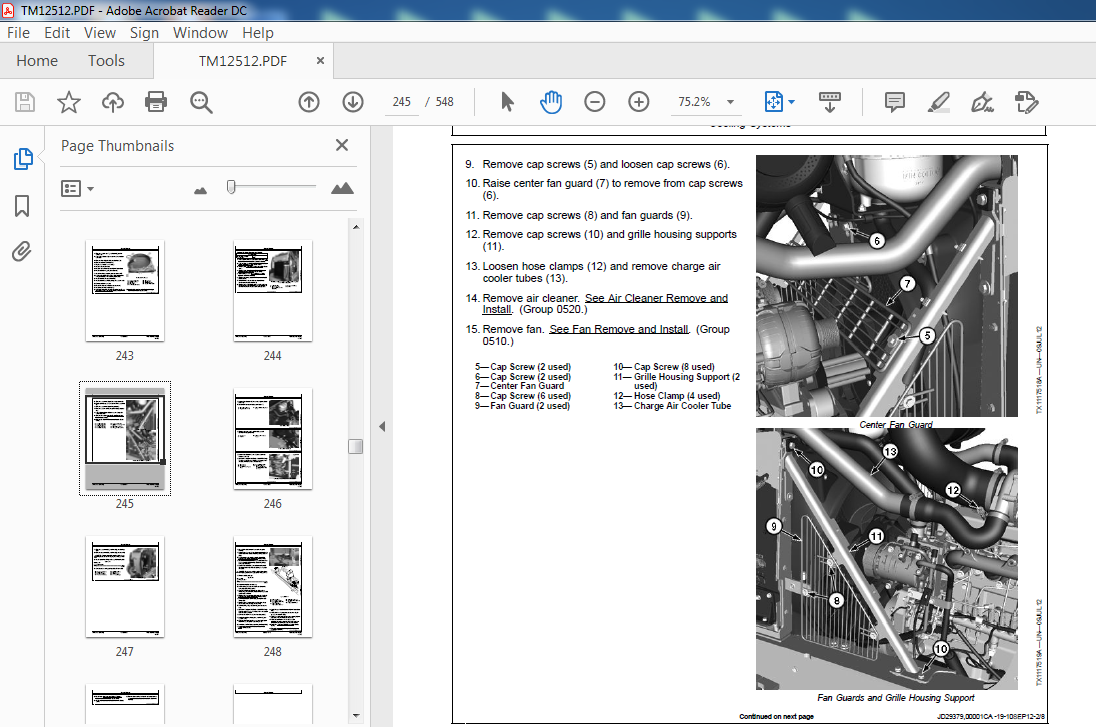Click the upload to cloud icon

pyautogui.click(x=113, y=102)
